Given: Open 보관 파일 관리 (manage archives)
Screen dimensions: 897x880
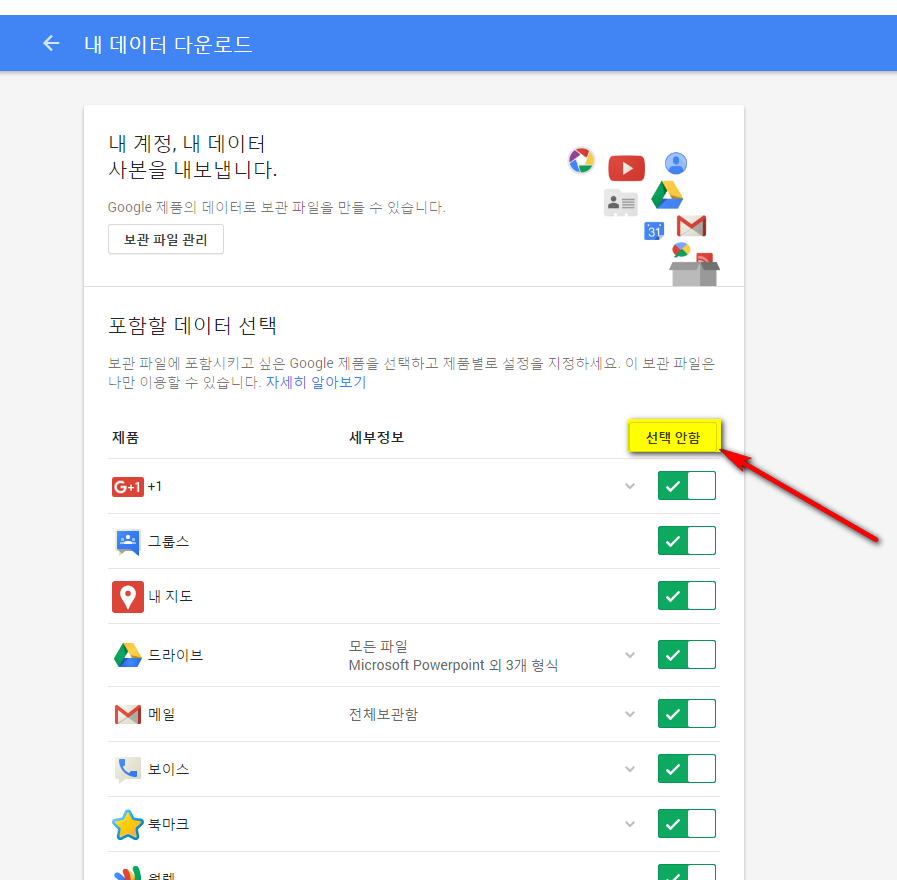Looking at the screenshot, I should click(x=166, y=239).
